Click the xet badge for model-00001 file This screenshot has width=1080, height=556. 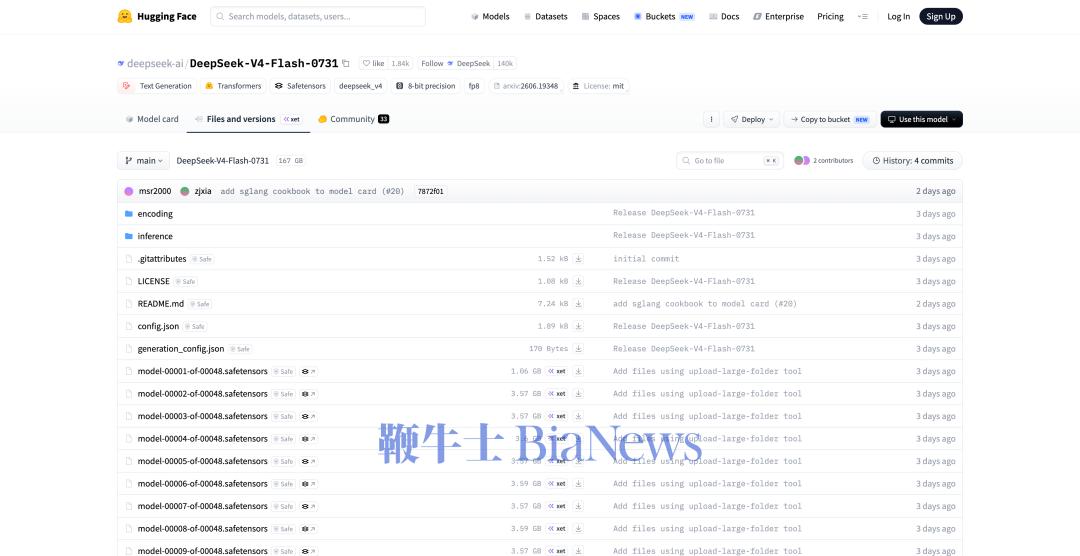pos(558,371)
